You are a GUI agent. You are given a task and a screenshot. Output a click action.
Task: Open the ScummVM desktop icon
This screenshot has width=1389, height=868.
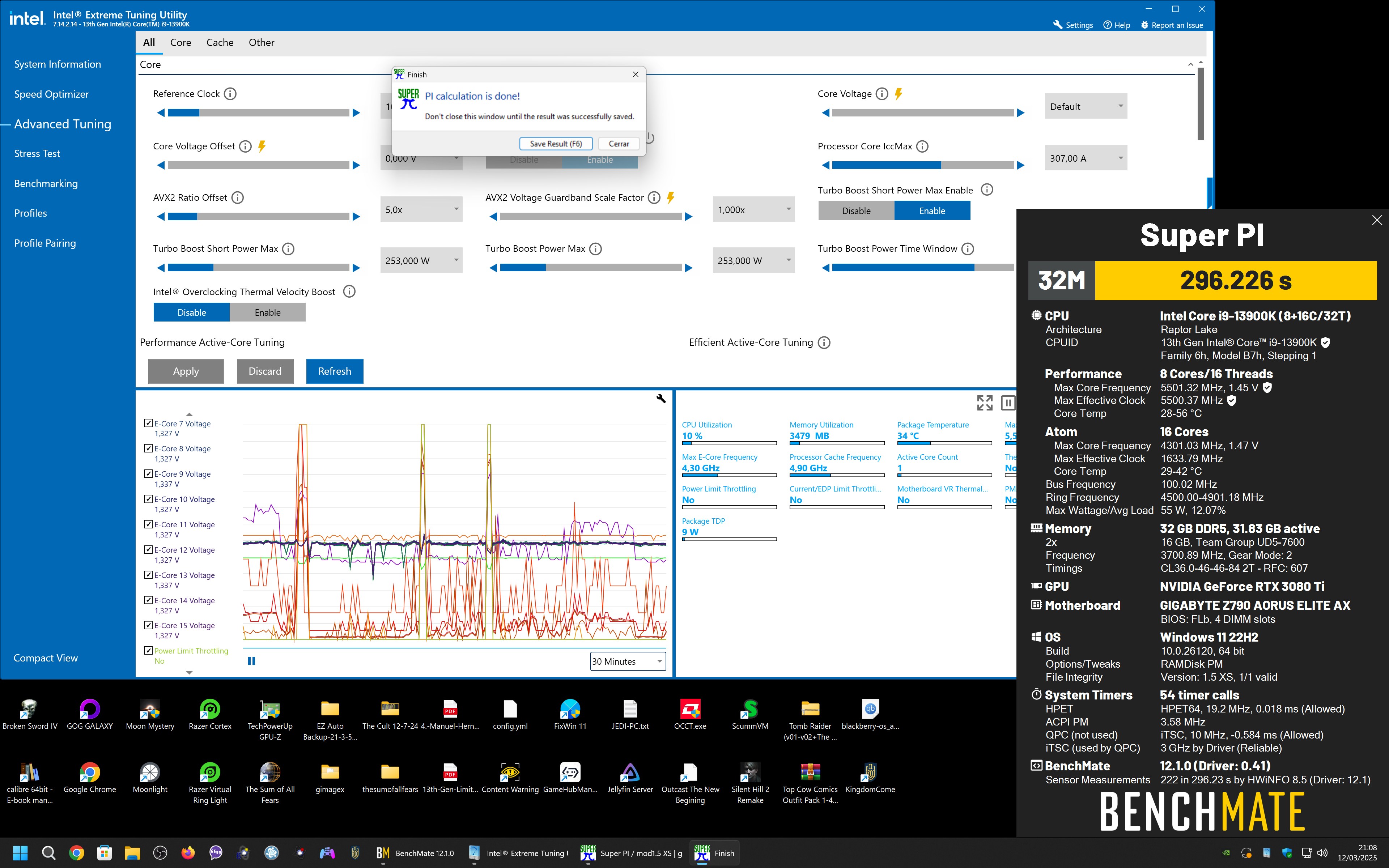750,715
